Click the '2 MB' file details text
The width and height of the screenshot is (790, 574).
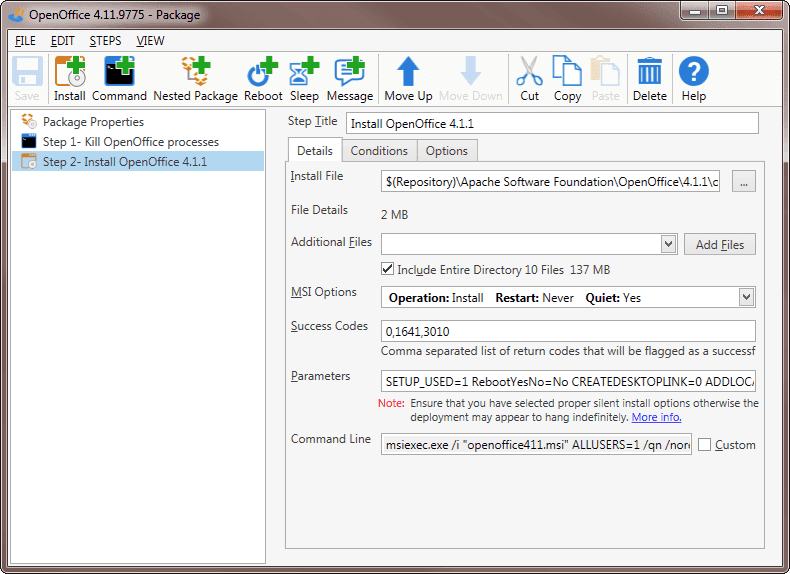(x=394, y=215)
